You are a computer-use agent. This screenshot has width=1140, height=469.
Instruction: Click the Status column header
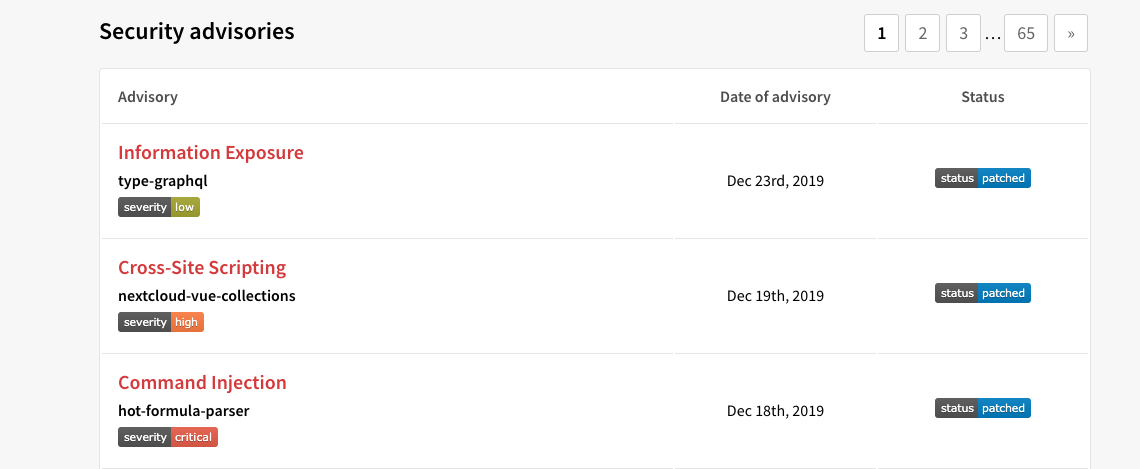pos(982,97)
